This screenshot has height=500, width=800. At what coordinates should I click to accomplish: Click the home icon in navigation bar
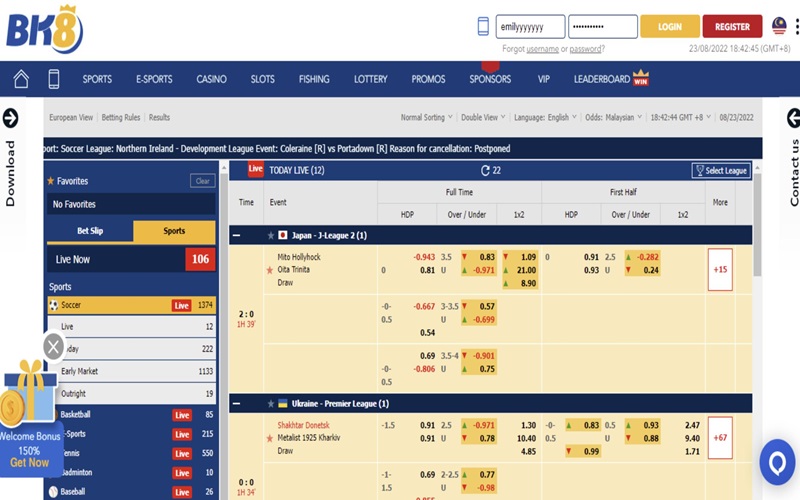tap(21, 79)
